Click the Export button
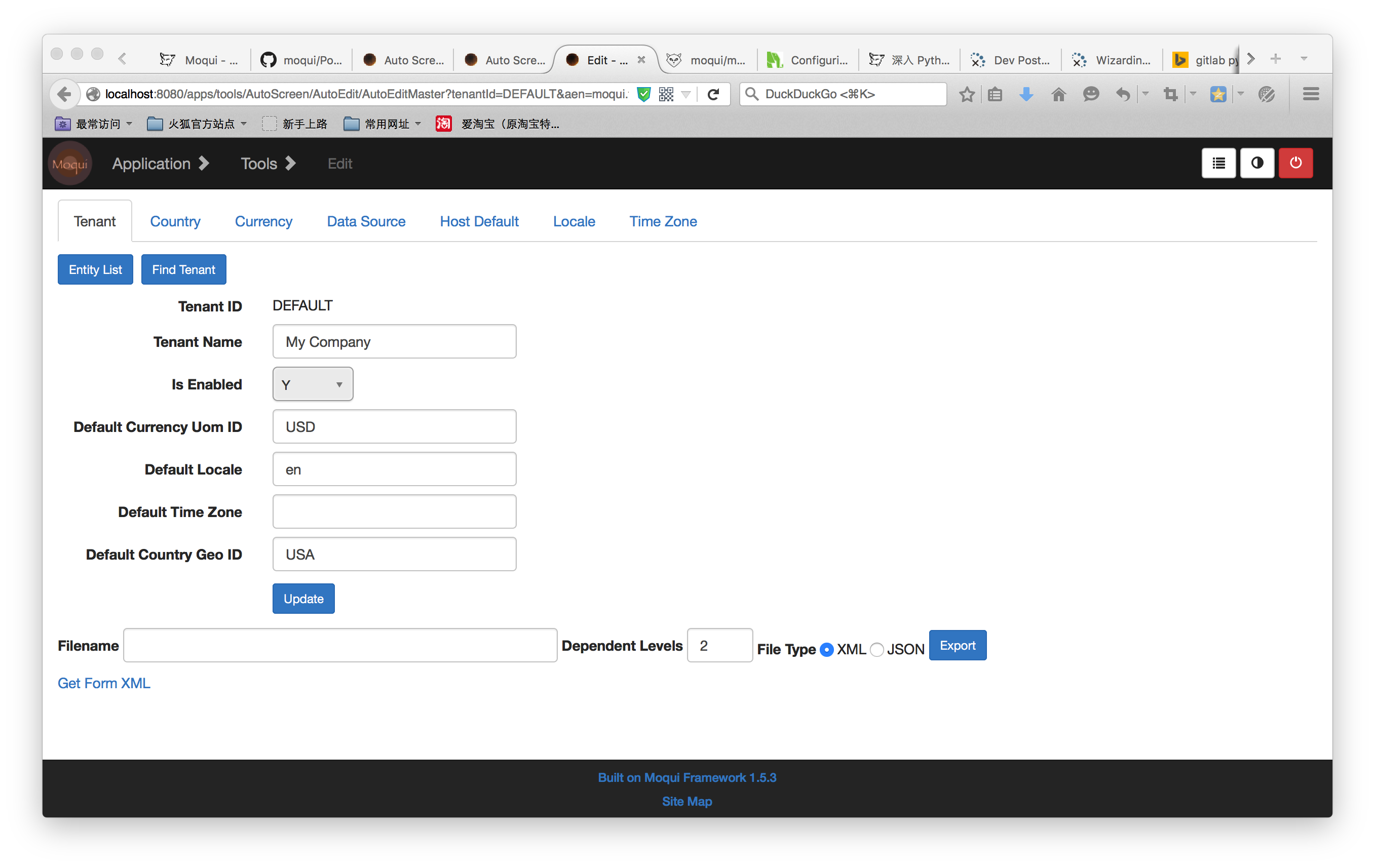Viewport: 1375px width, 868px height. [x=957, y=646]
